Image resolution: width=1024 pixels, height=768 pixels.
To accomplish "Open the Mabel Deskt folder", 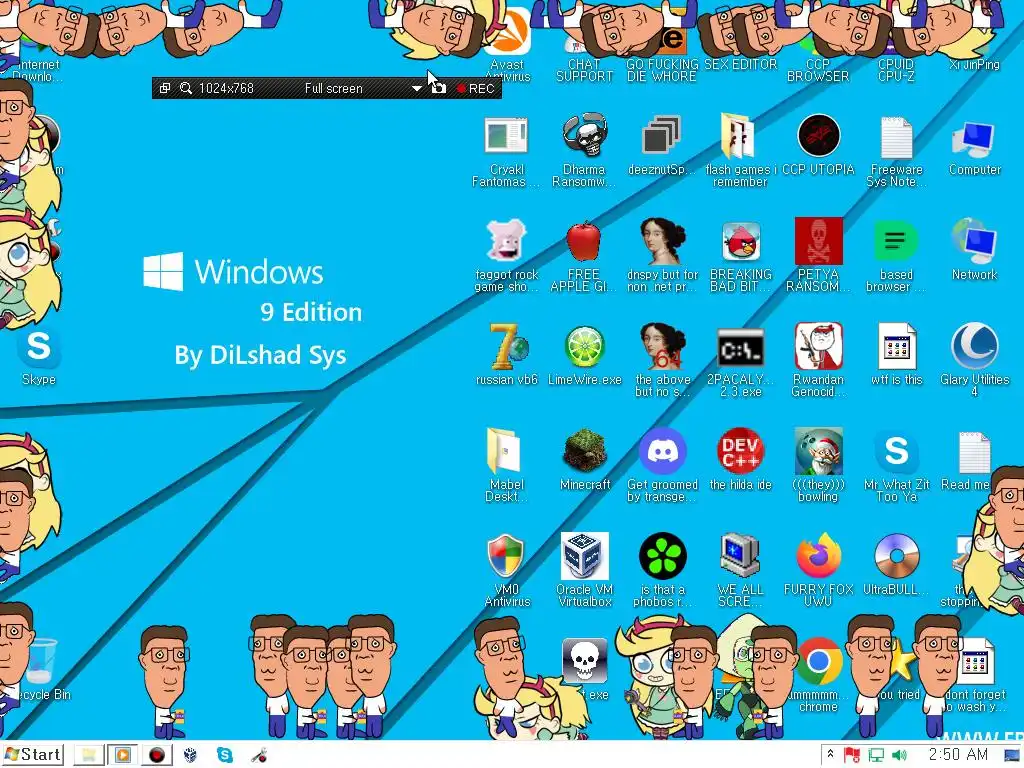I will tap(504, 451).
